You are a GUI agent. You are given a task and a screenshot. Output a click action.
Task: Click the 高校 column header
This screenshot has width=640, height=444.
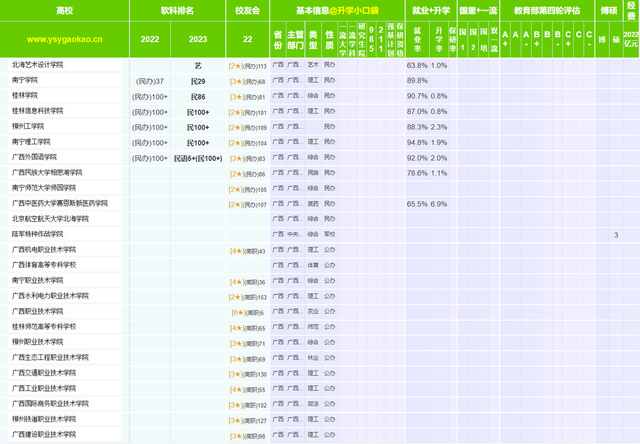click(64, 11)
